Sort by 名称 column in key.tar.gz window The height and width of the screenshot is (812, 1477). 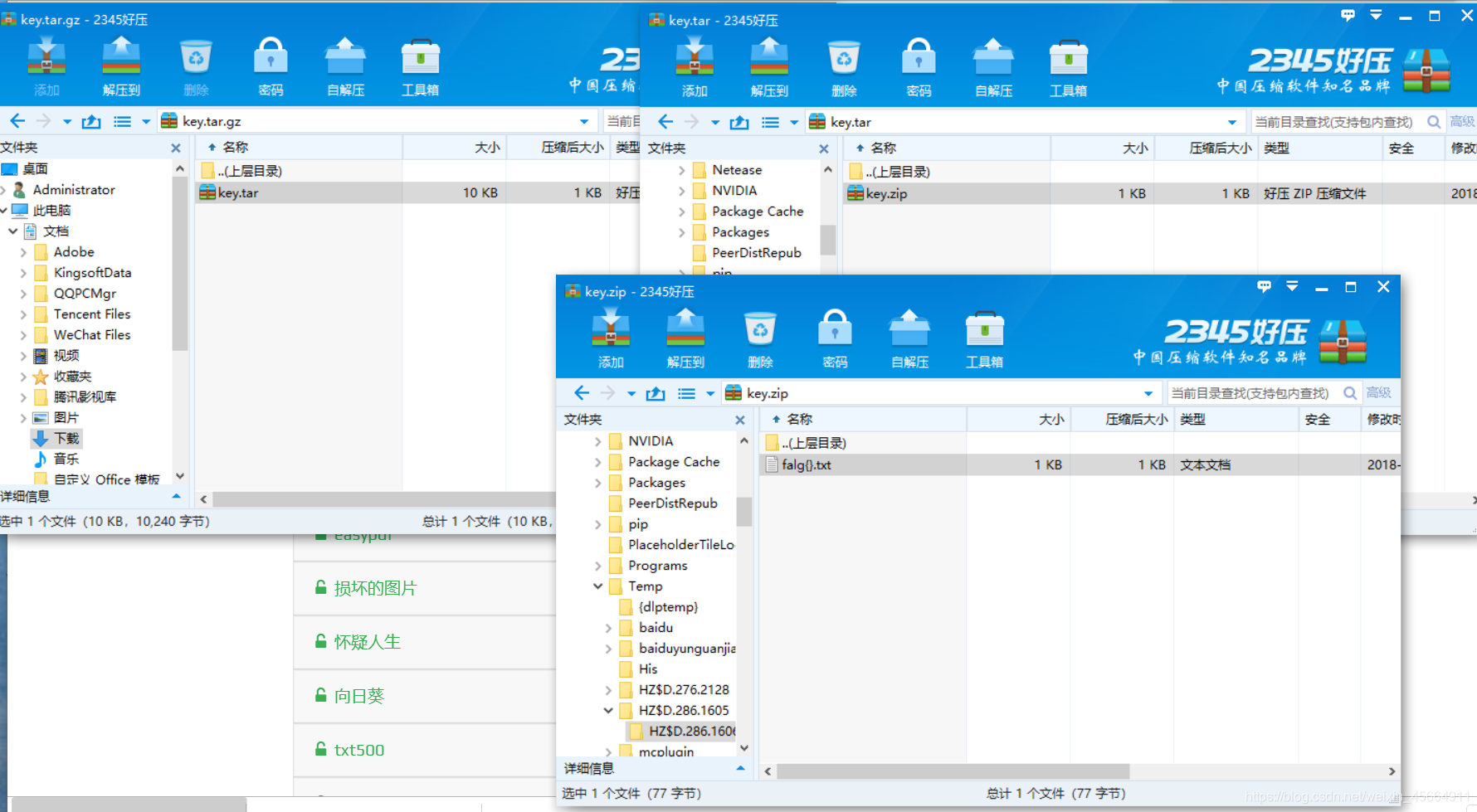click(x=299, y=148)
